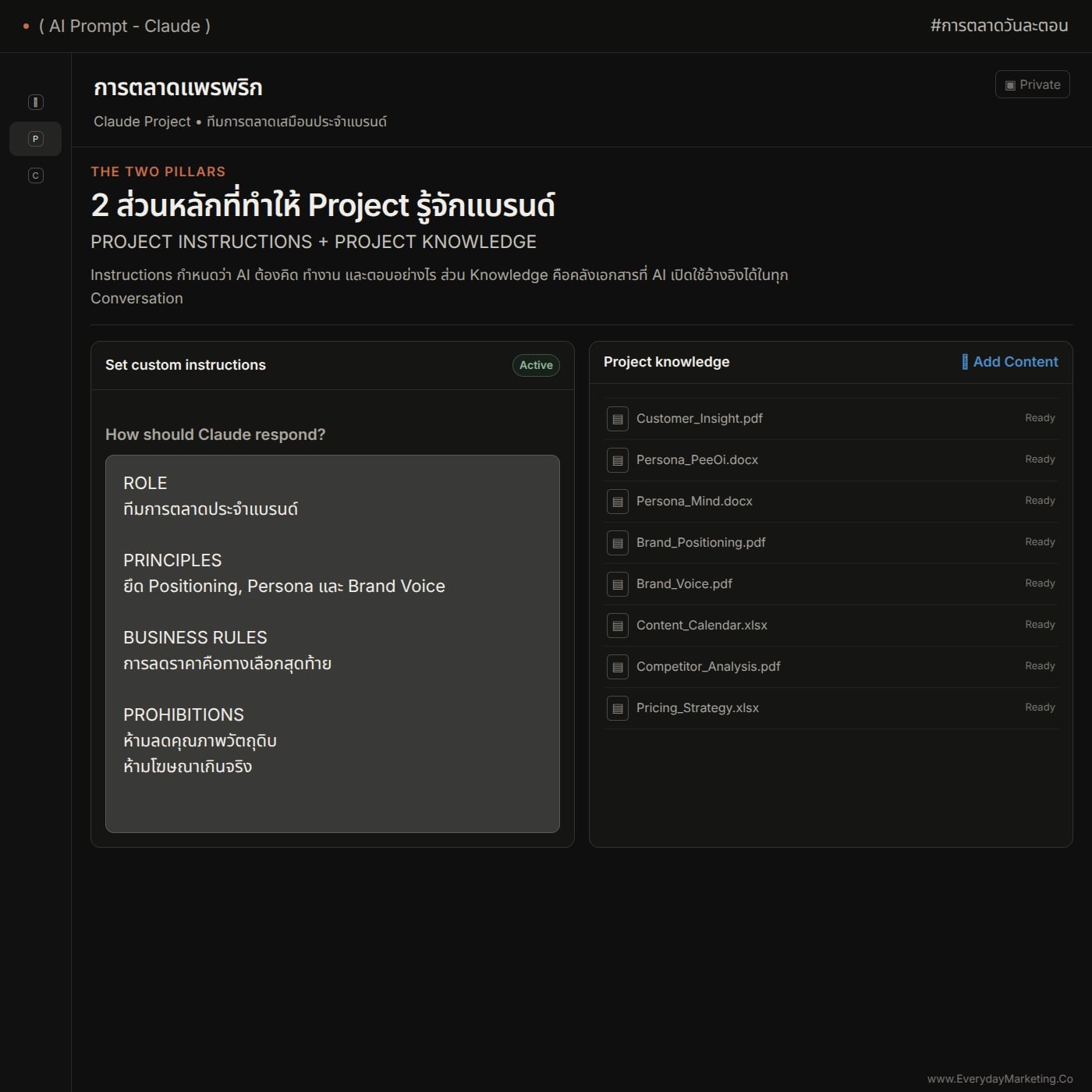Open the Persona_PeeOi.docx file name
Screen dimensions: 1092x1092
697,459
